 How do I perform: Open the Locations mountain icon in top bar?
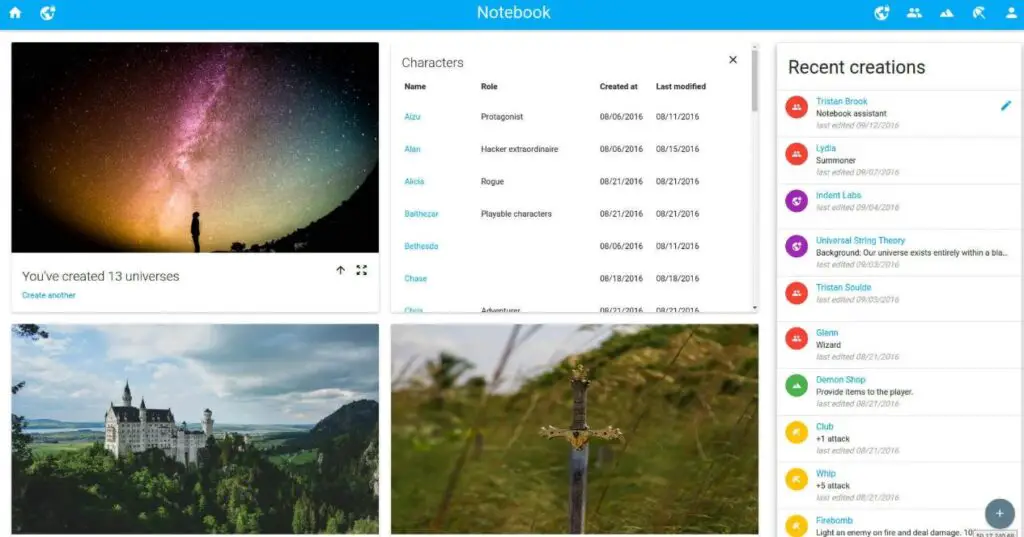click(946, 13)
